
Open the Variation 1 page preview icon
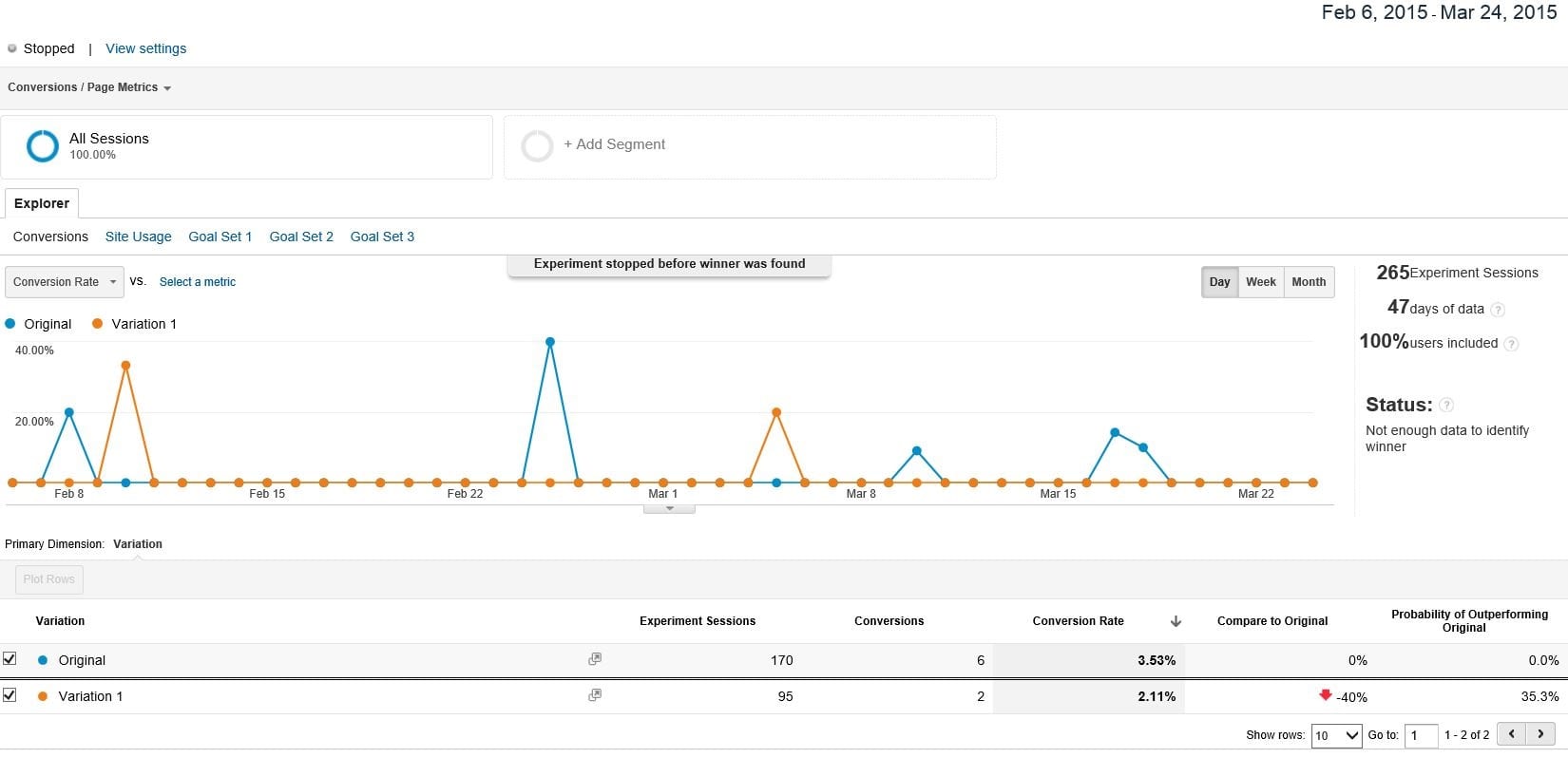pos(595,694)
